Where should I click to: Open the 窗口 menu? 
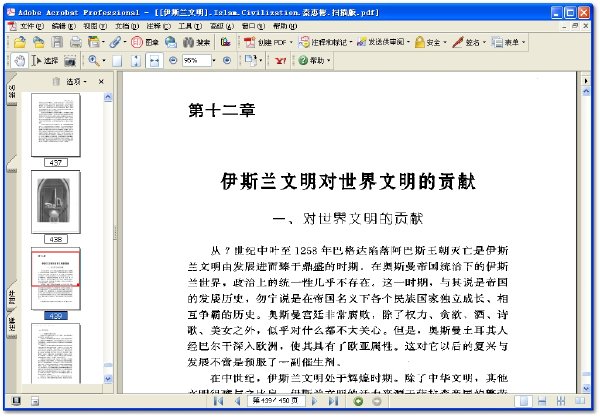253,26
